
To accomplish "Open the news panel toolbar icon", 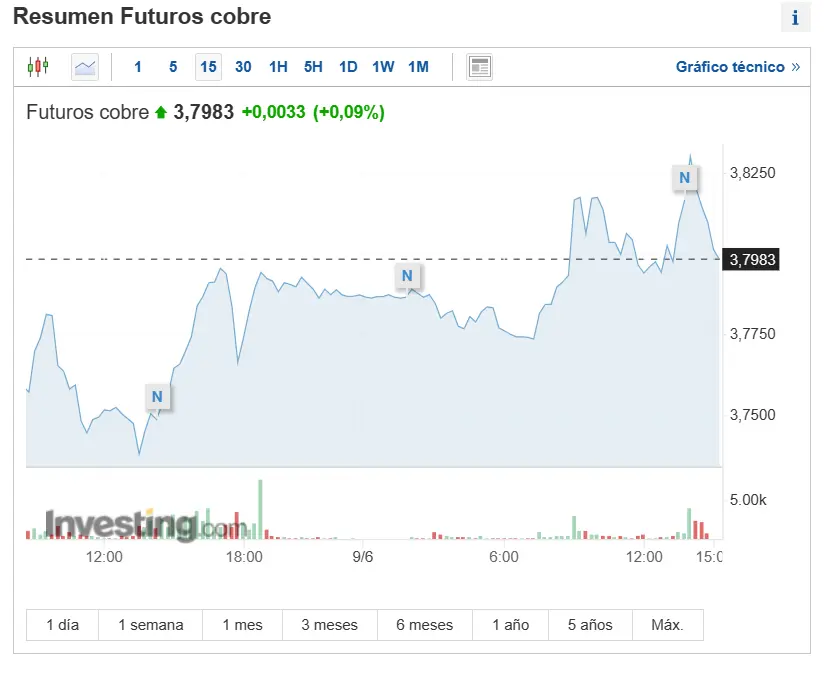I will tap(480, 67).
